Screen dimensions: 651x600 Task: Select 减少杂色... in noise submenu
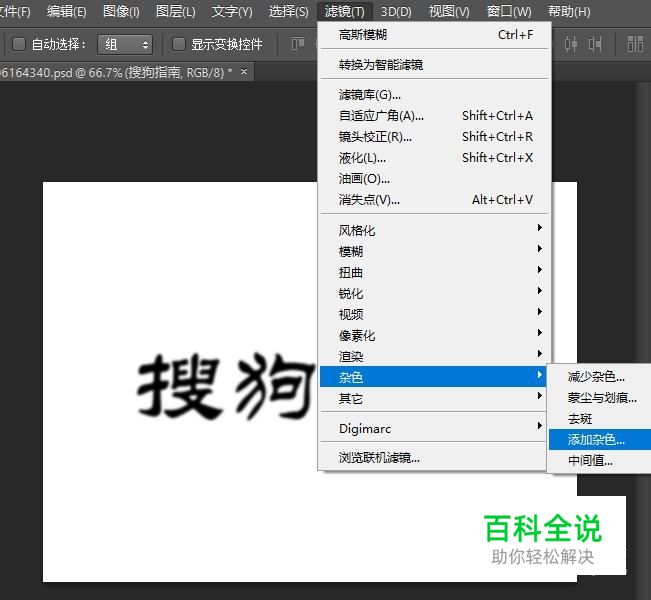click(600, 377)
